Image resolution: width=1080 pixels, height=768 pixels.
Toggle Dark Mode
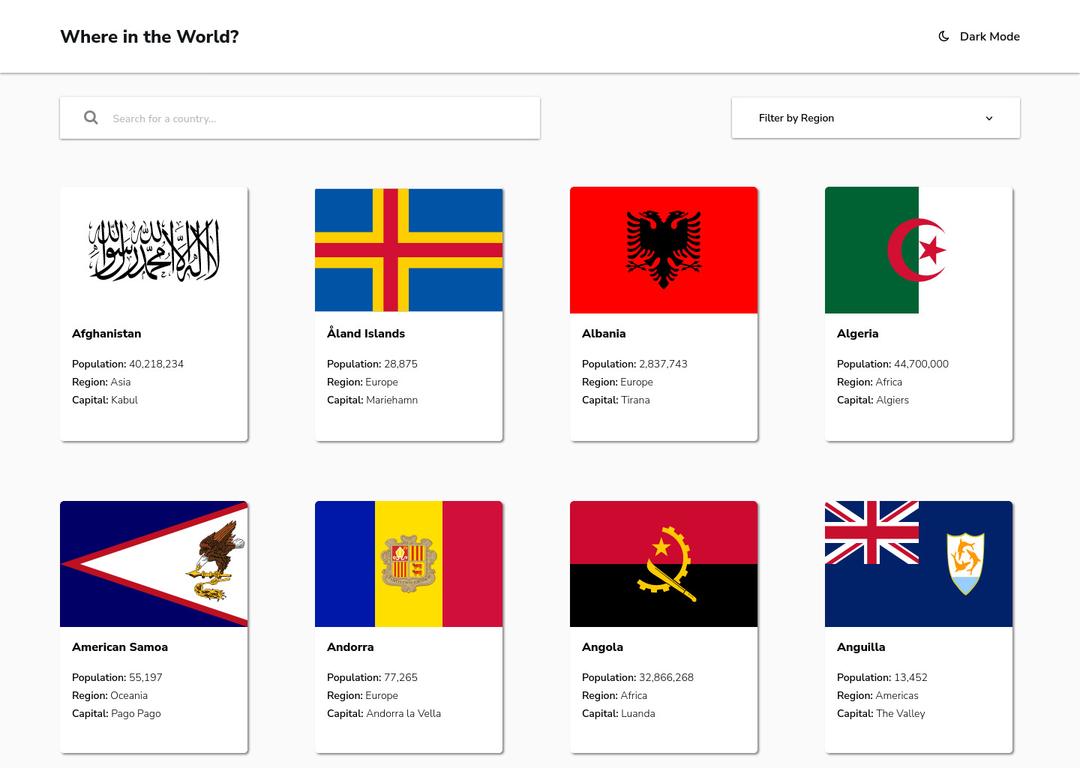(979, 37)
